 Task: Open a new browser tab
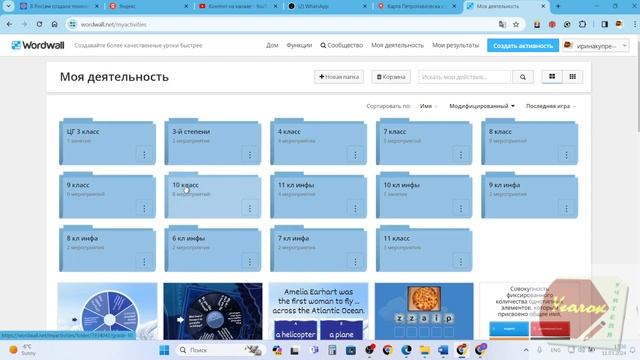pos(558,6)
